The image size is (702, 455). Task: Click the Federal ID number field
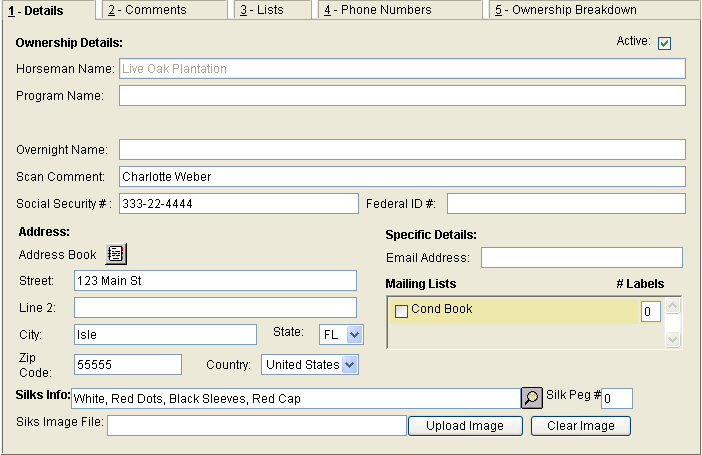(x=565, y=204)
